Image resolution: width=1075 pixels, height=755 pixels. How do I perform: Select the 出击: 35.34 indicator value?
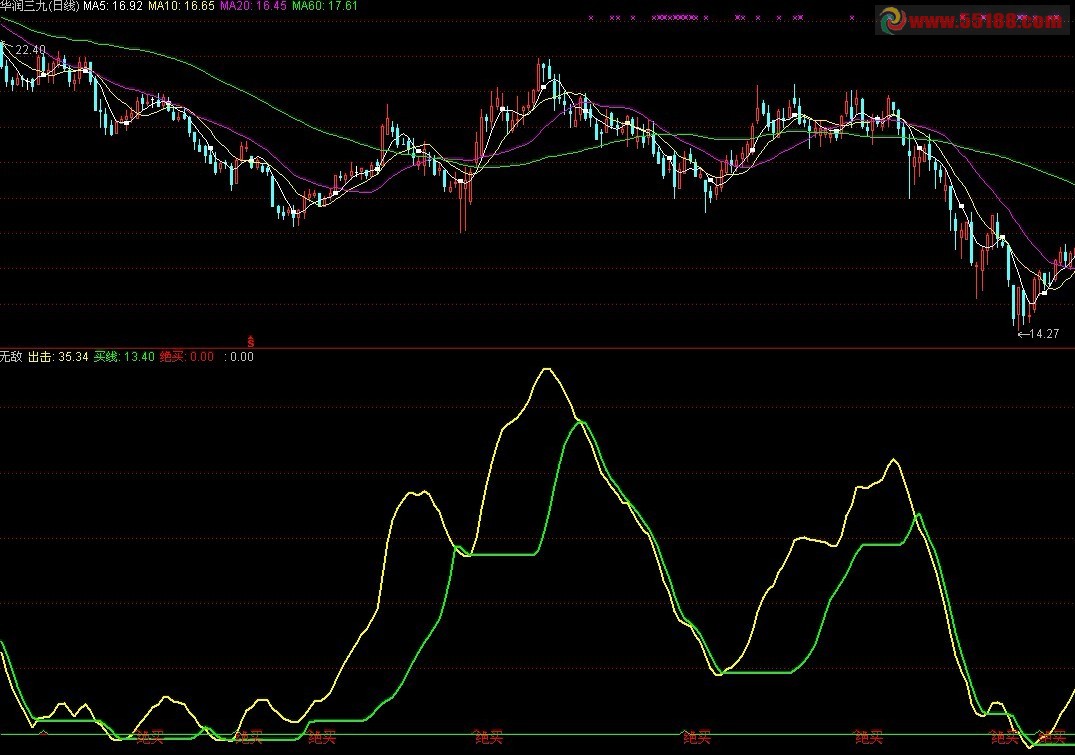[58, 356]
